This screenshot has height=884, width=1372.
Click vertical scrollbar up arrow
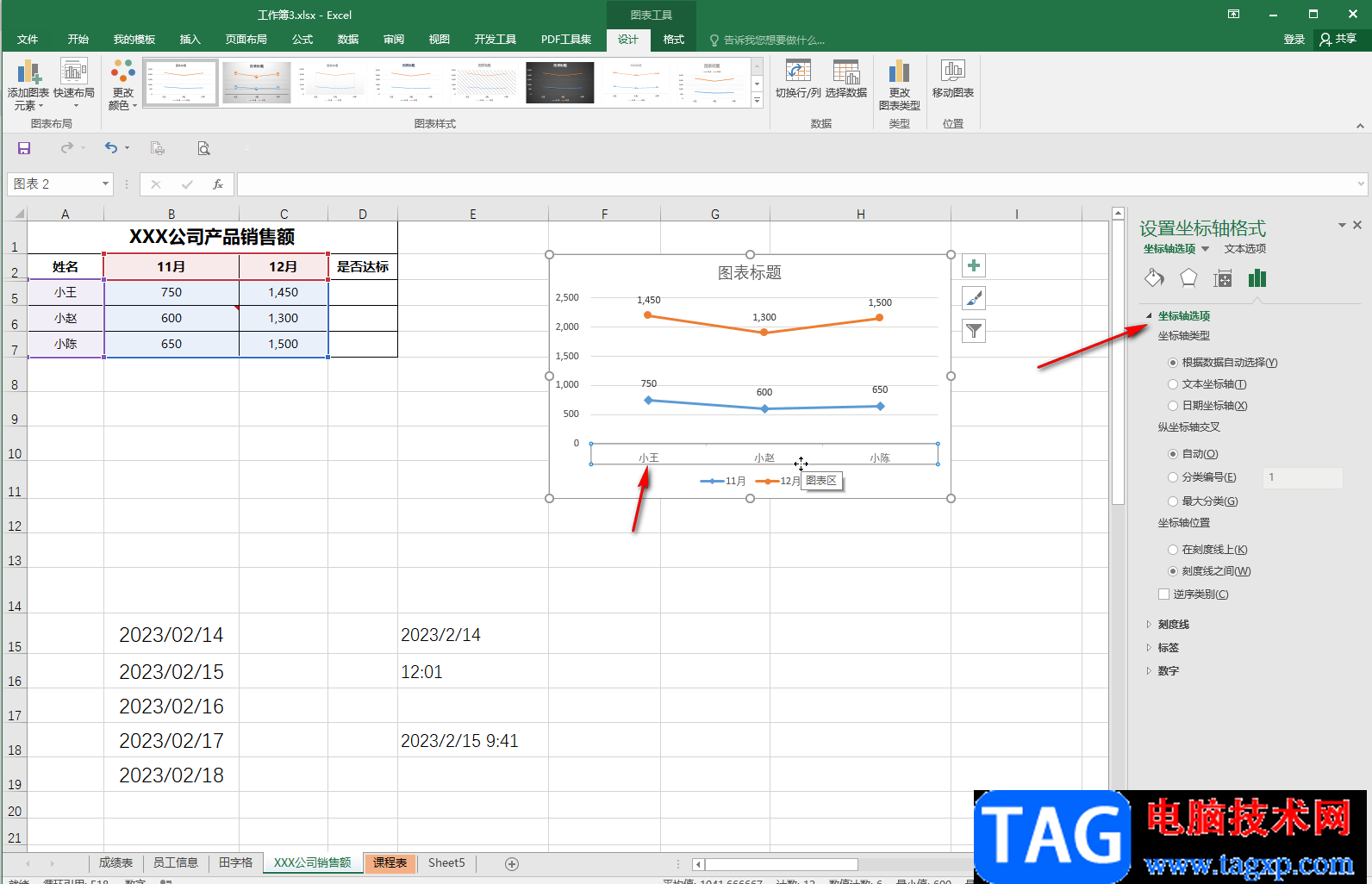[1118, 214]
